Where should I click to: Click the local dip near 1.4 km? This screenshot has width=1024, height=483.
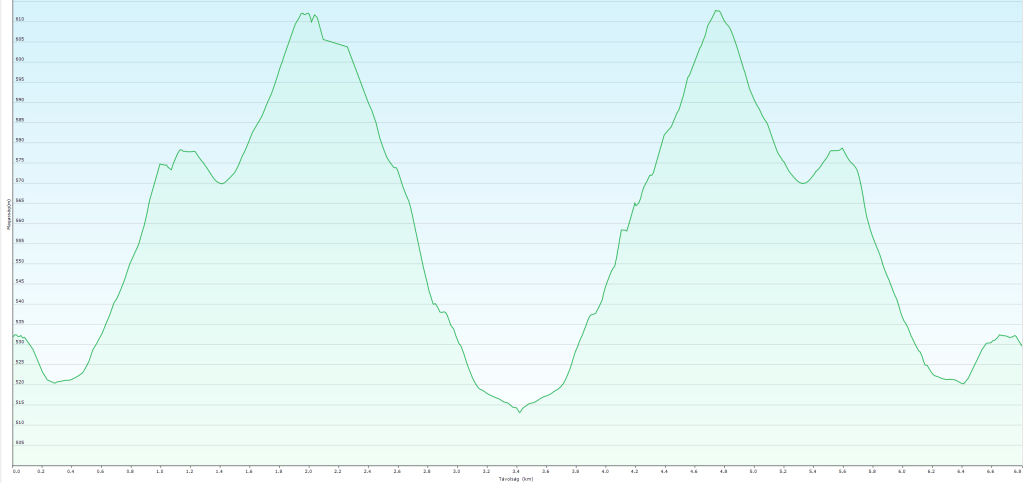[221, 184]
